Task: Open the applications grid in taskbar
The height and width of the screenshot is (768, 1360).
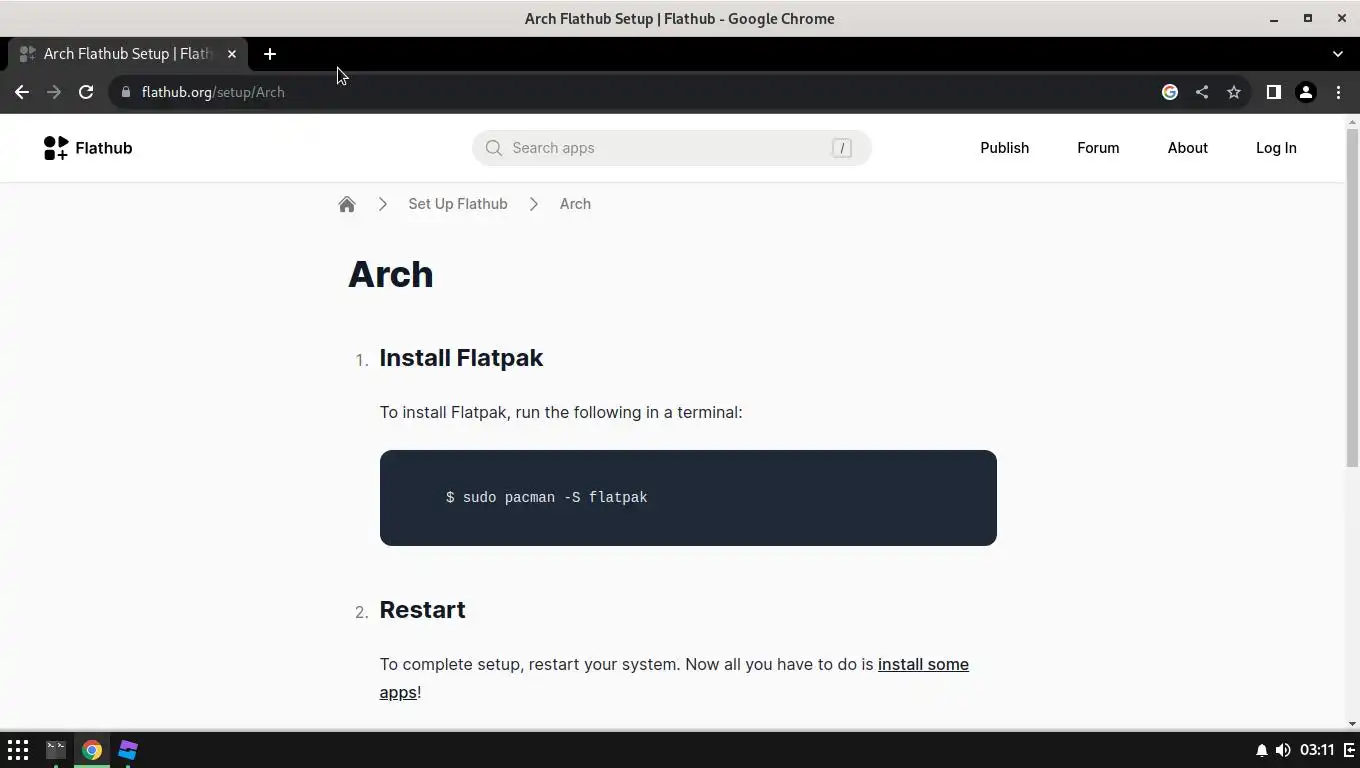Action: click(18, 750)
